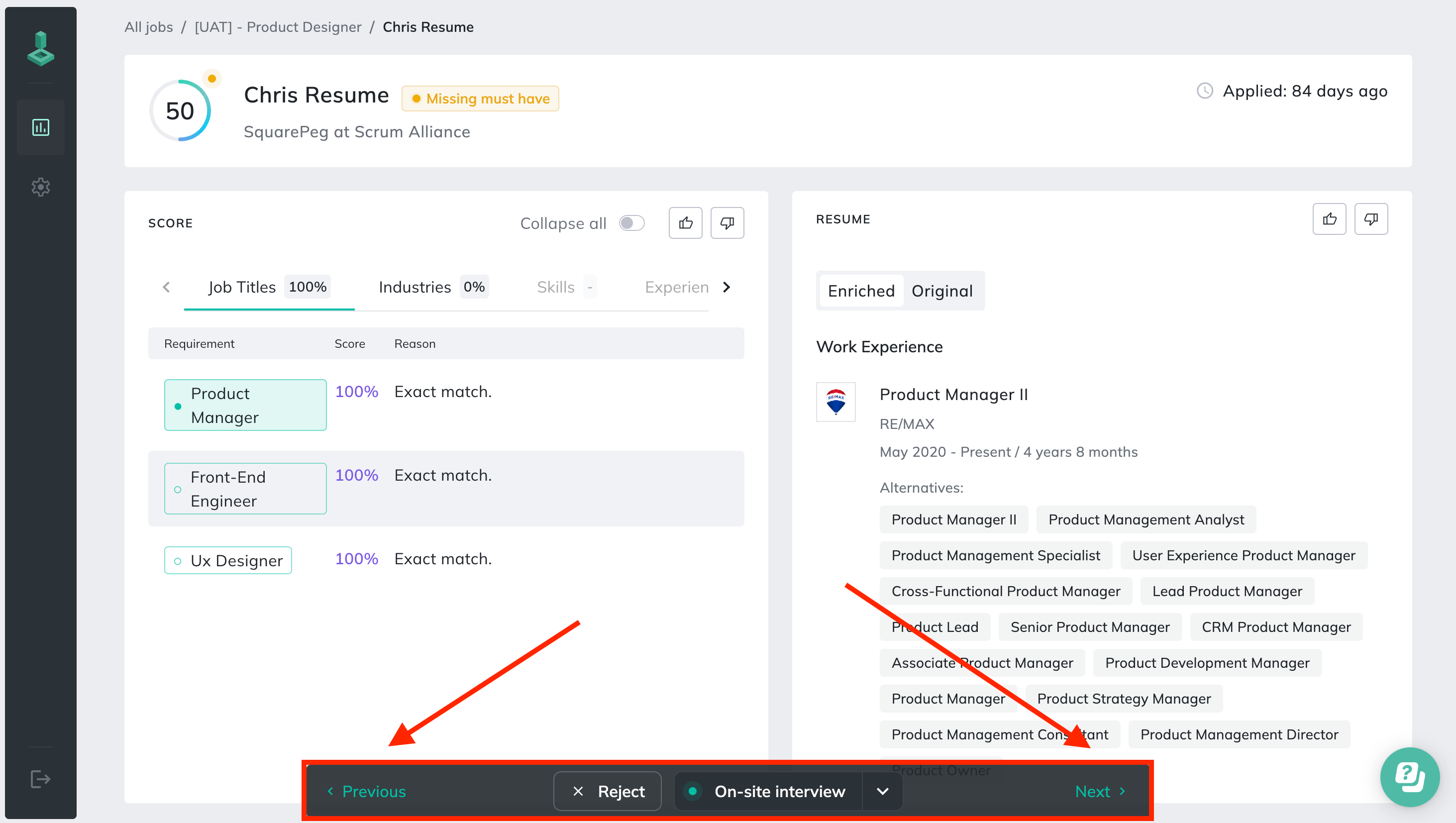Select the Front-End Engineer requirement
This screenshot has width=1456, height=823.
click(245, 489)
